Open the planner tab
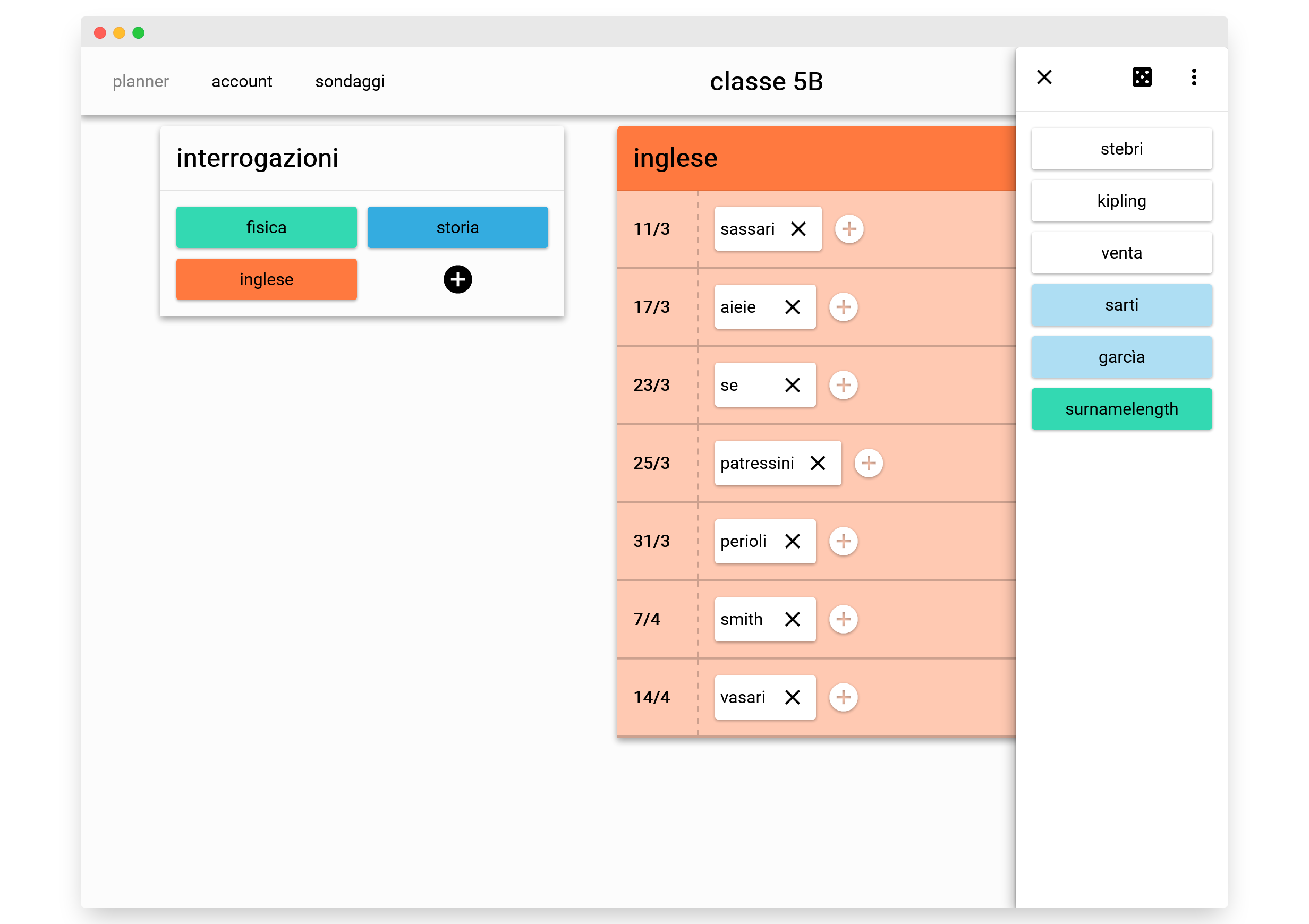1309x924 pixels. pyautogui.click(x=140, y=81)
